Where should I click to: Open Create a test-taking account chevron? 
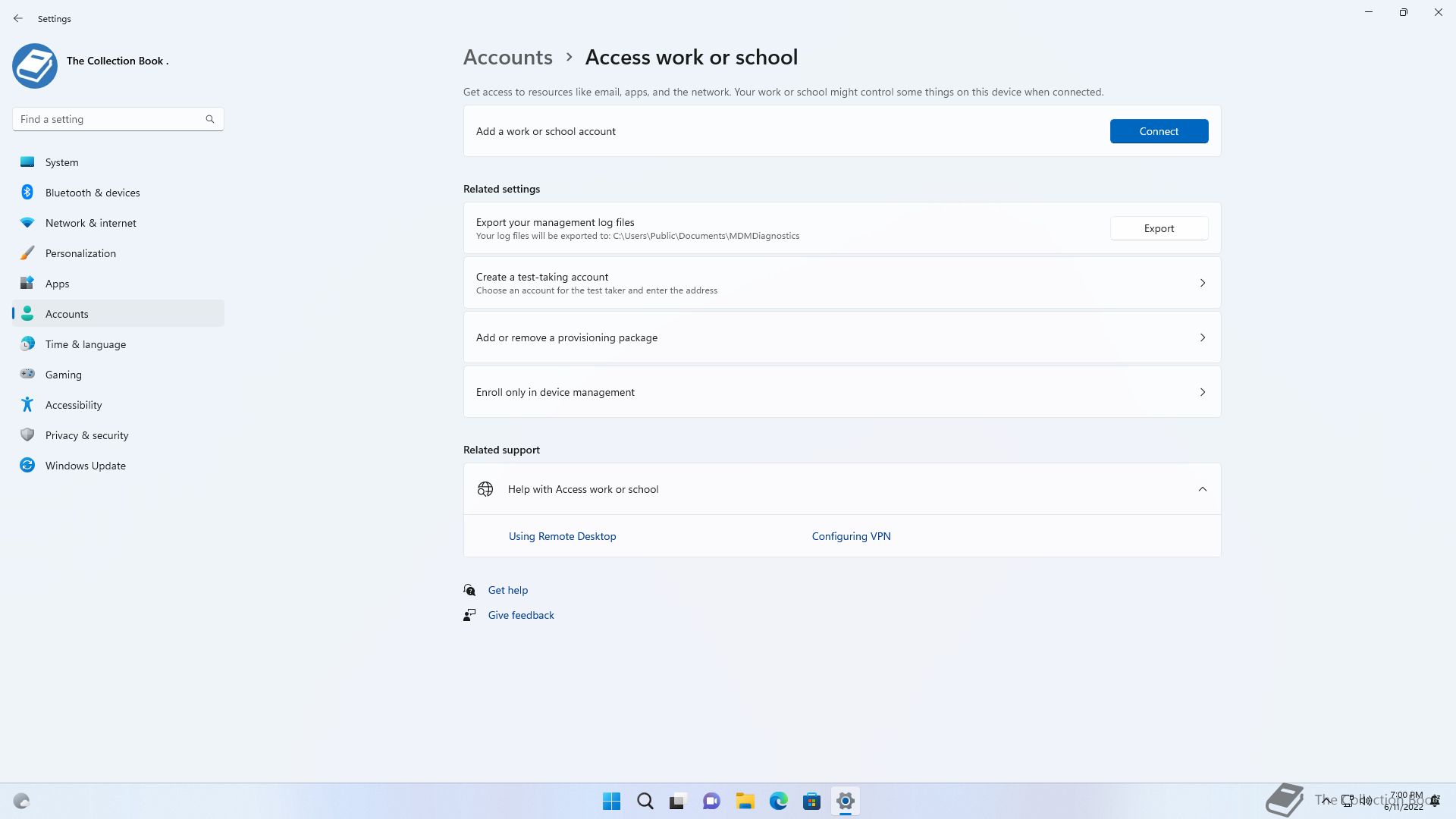coord(1202,283)
